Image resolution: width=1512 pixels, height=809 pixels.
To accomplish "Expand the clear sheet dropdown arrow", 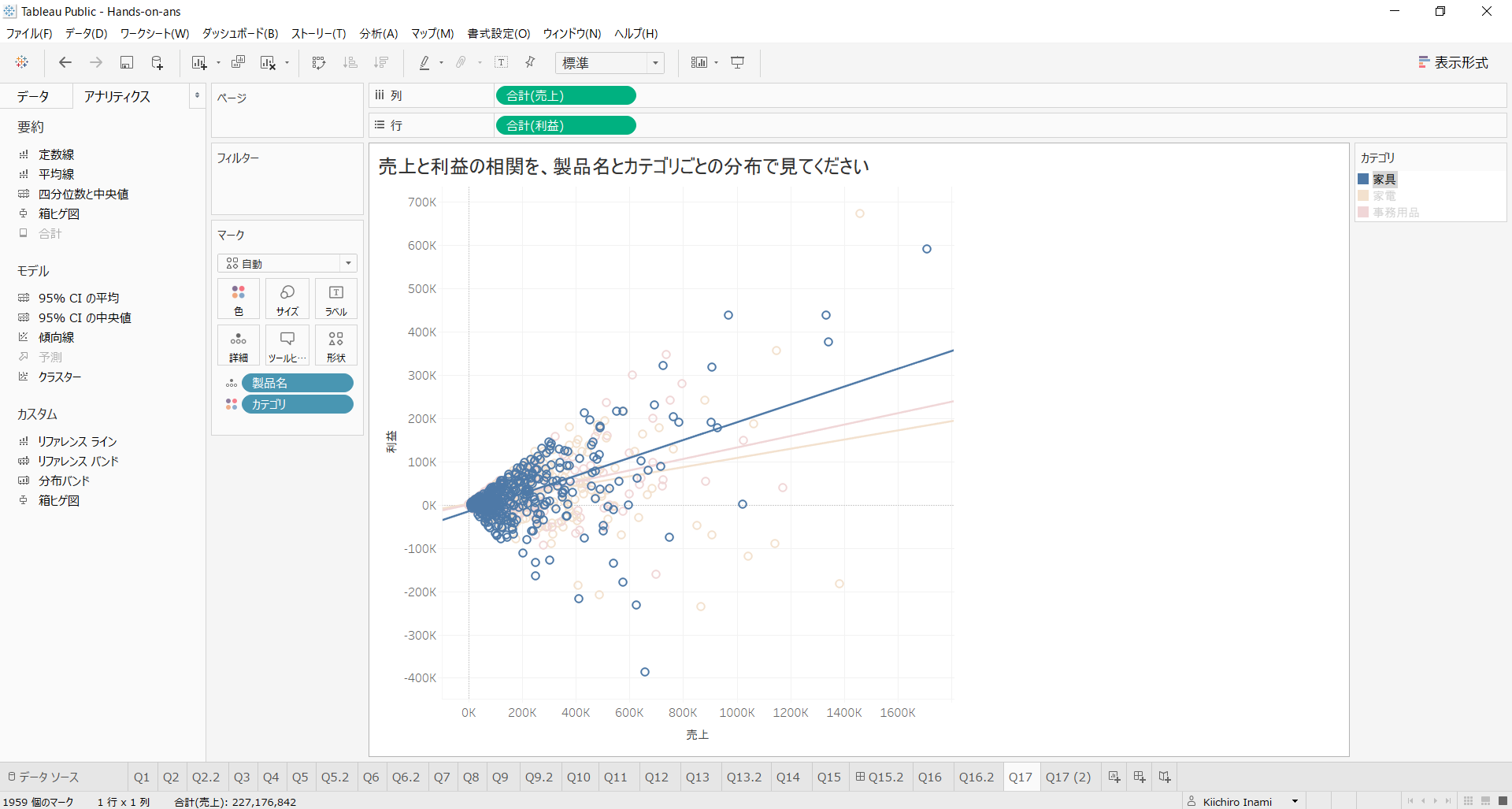I will click(x=287, y=63).
